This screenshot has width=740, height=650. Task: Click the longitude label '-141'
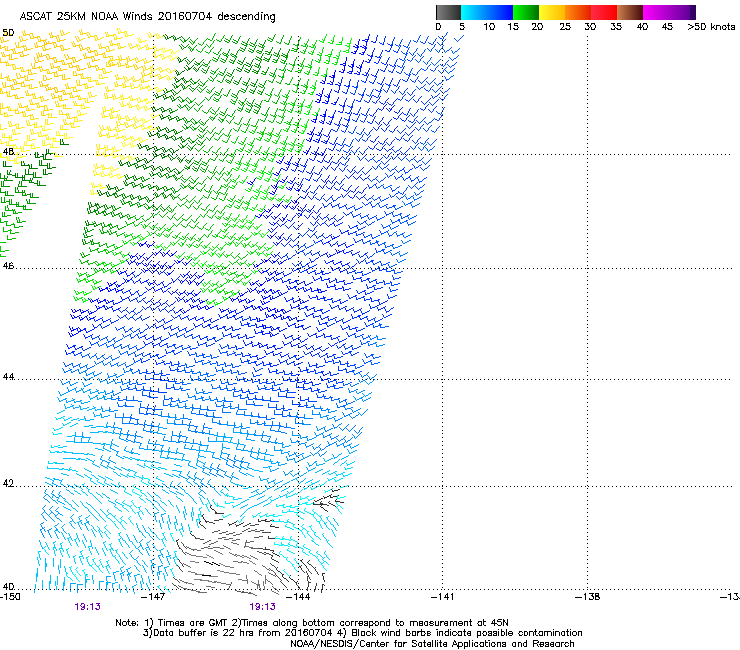pyautogui.click(x=443, y=597)
